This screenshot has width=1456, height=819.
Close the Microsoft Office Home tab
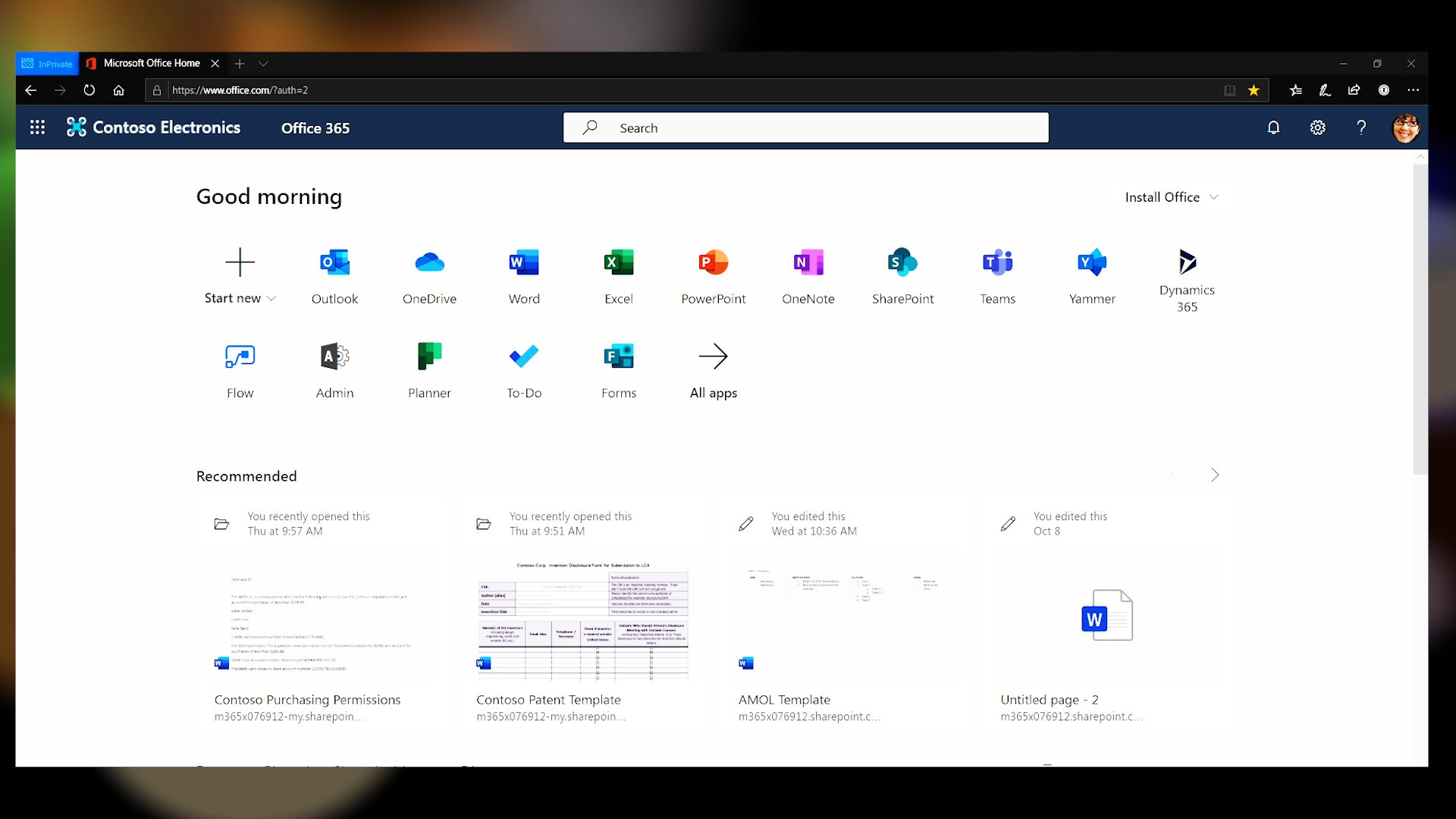coord(215,64)
